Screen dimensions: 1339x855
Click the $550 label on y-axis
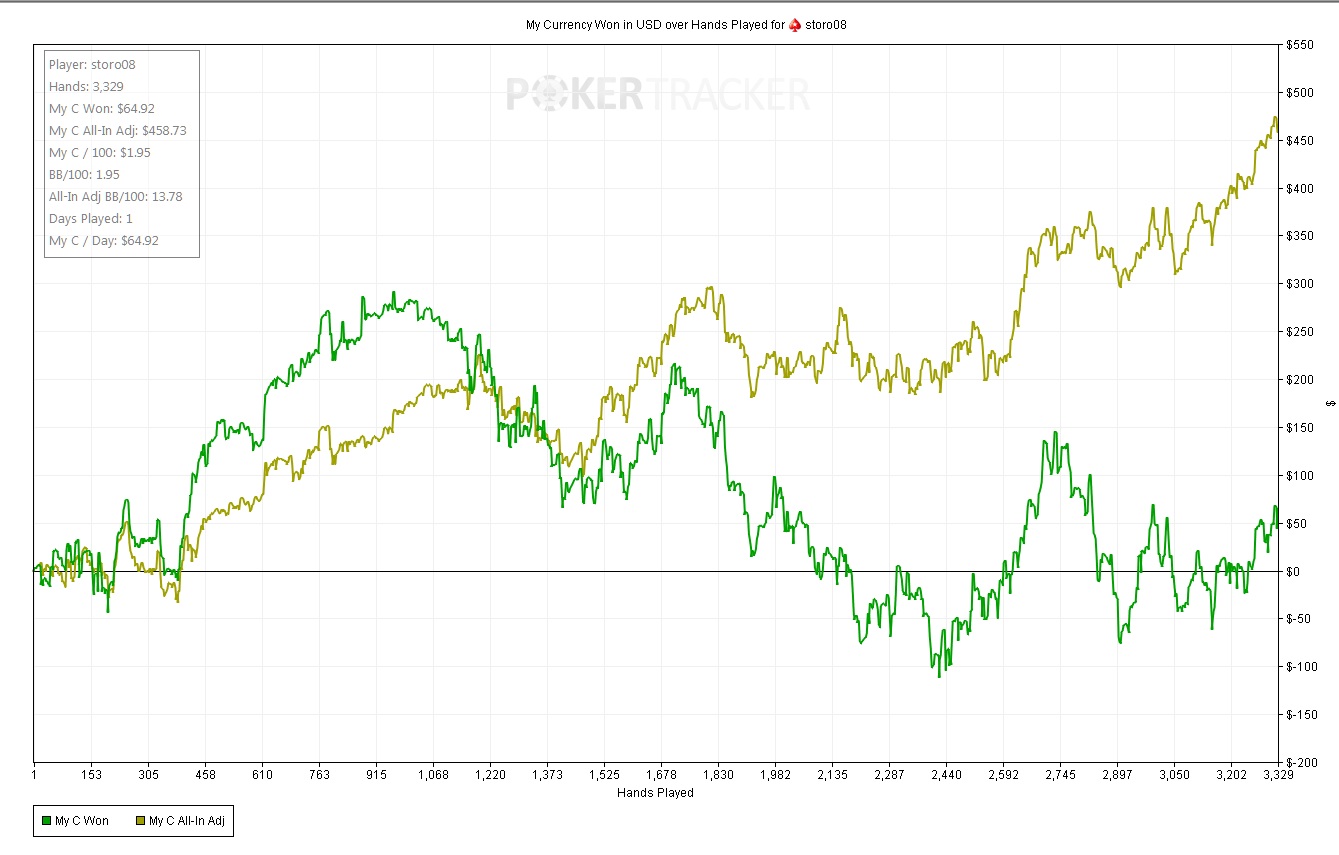(1299, 45)
